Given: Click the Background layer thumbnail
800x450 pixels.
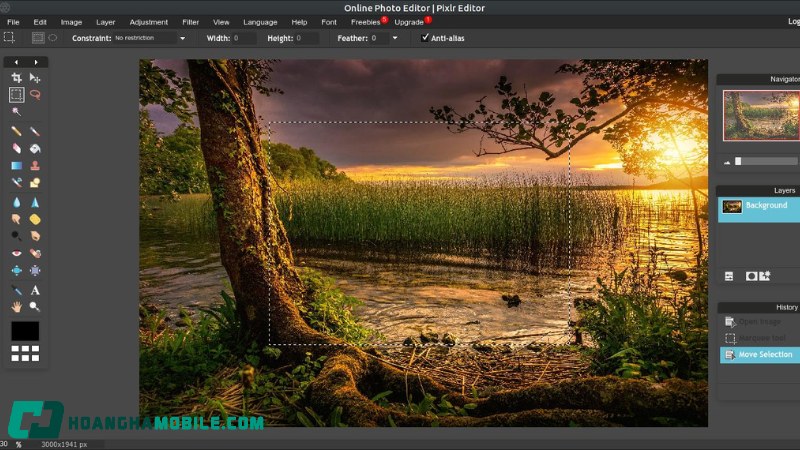Looking at the screenshot, I should tap(732, 206).
